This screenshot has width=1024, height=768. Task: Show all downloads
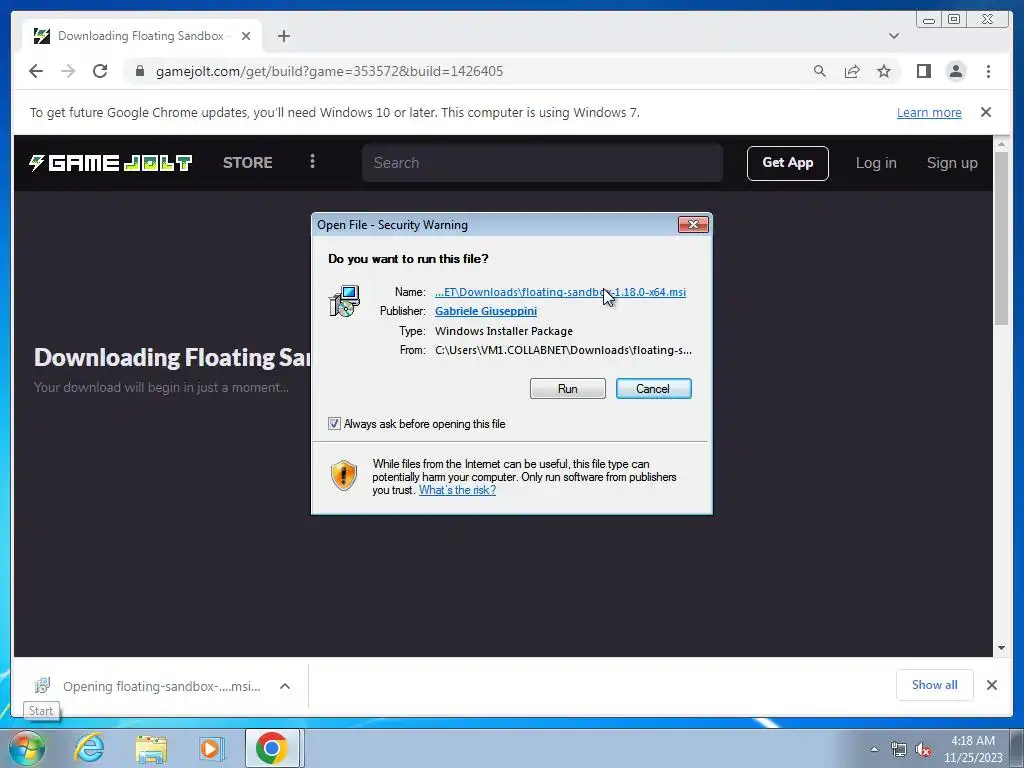pyautogui.click(x=935, y=684)
